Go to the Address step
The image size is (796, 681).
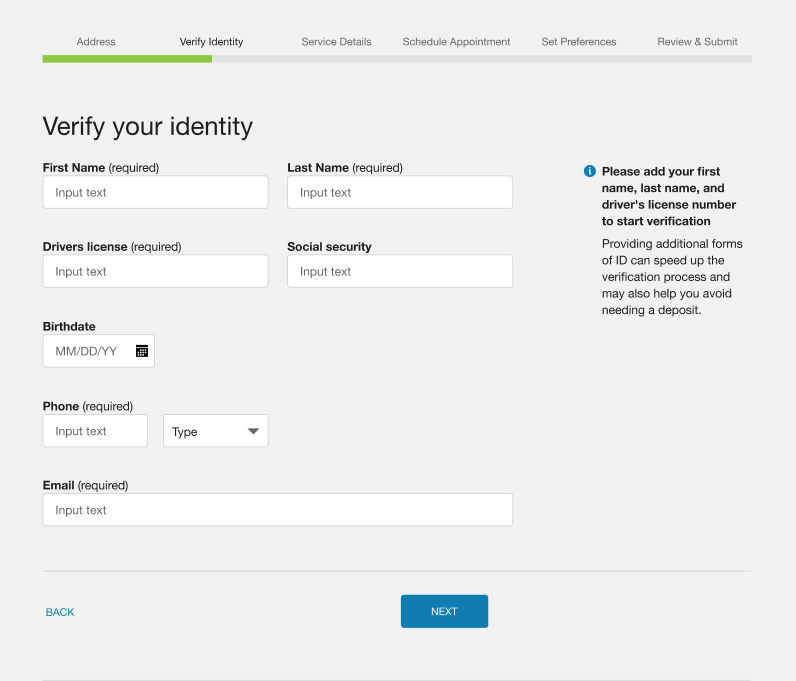(x=96, y=42)
